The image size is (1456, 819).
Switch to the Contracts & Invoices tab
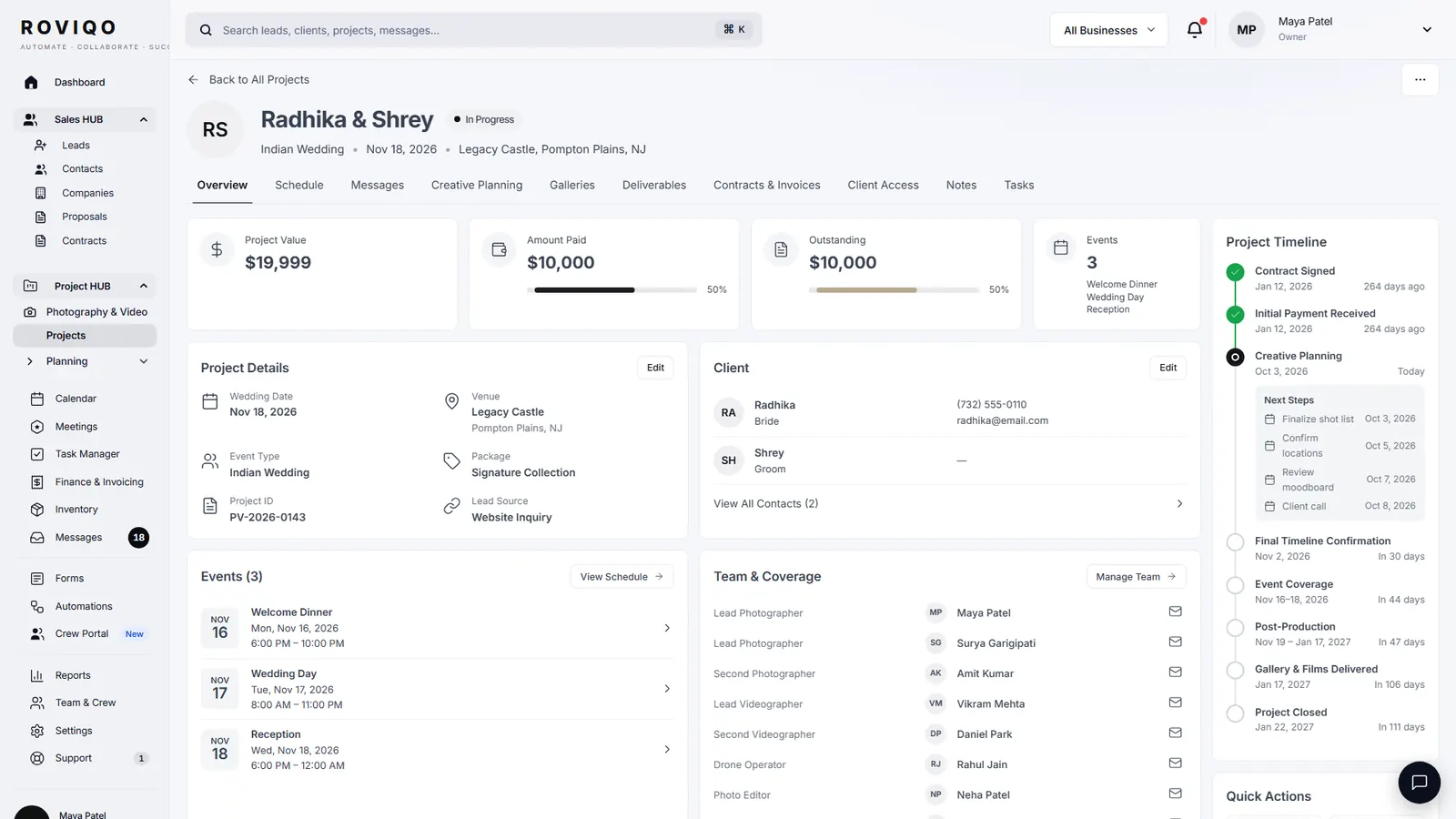[766, 185]
